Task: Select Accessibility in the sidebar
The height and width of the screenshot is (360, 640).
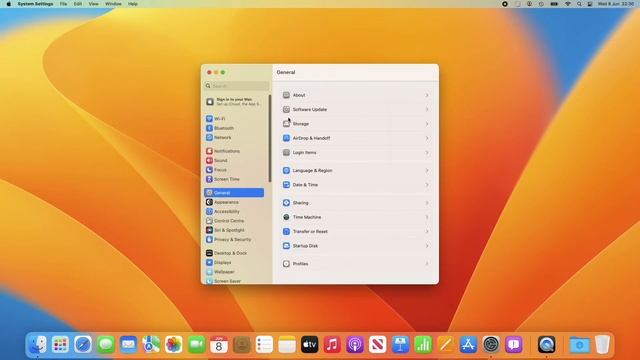Action: [234, 211]
